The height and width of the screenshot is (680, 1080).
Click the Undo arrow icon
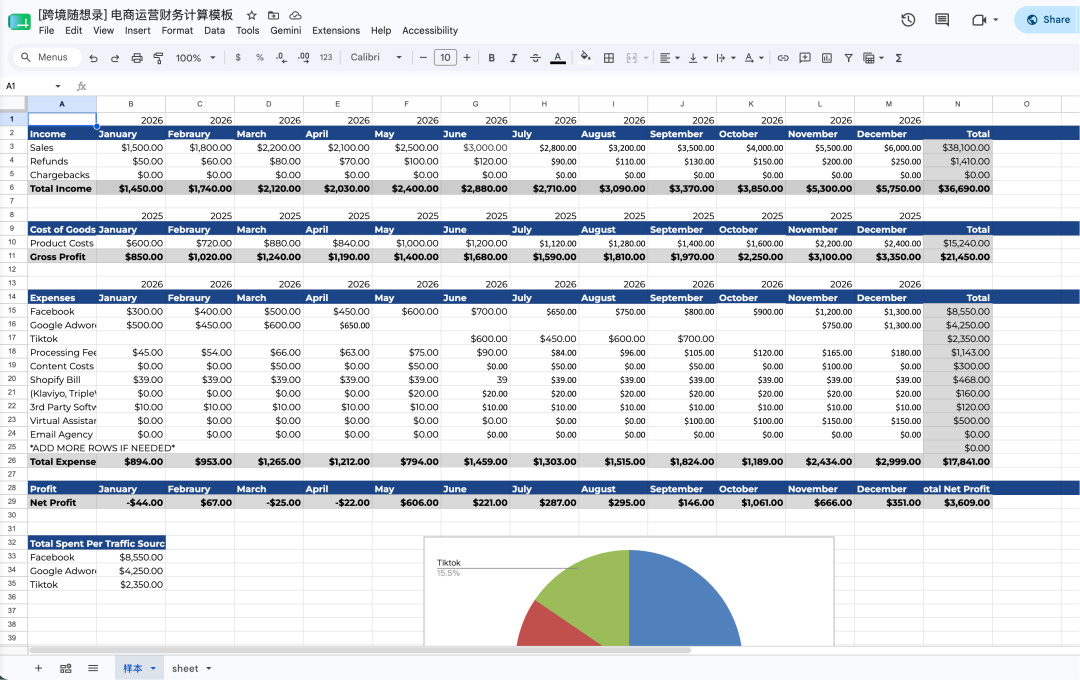[x=94, y=58]
